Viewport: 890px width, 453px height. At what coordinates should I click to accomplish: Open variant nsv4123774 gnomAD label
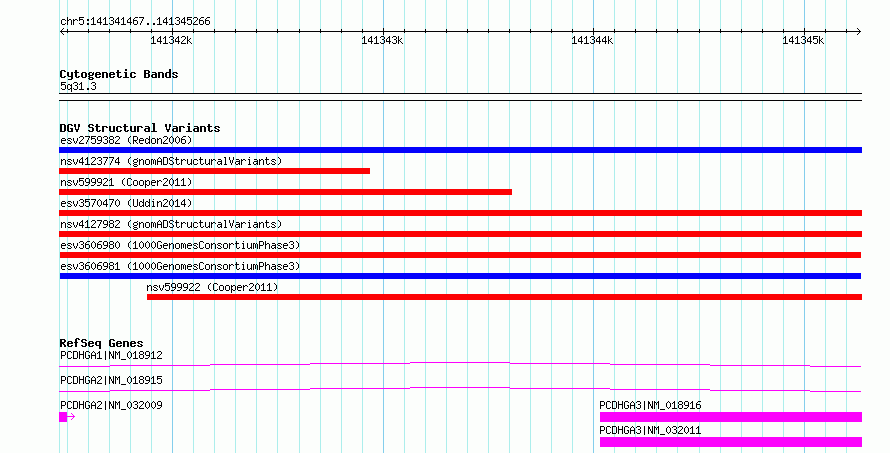tap(171, 161)
